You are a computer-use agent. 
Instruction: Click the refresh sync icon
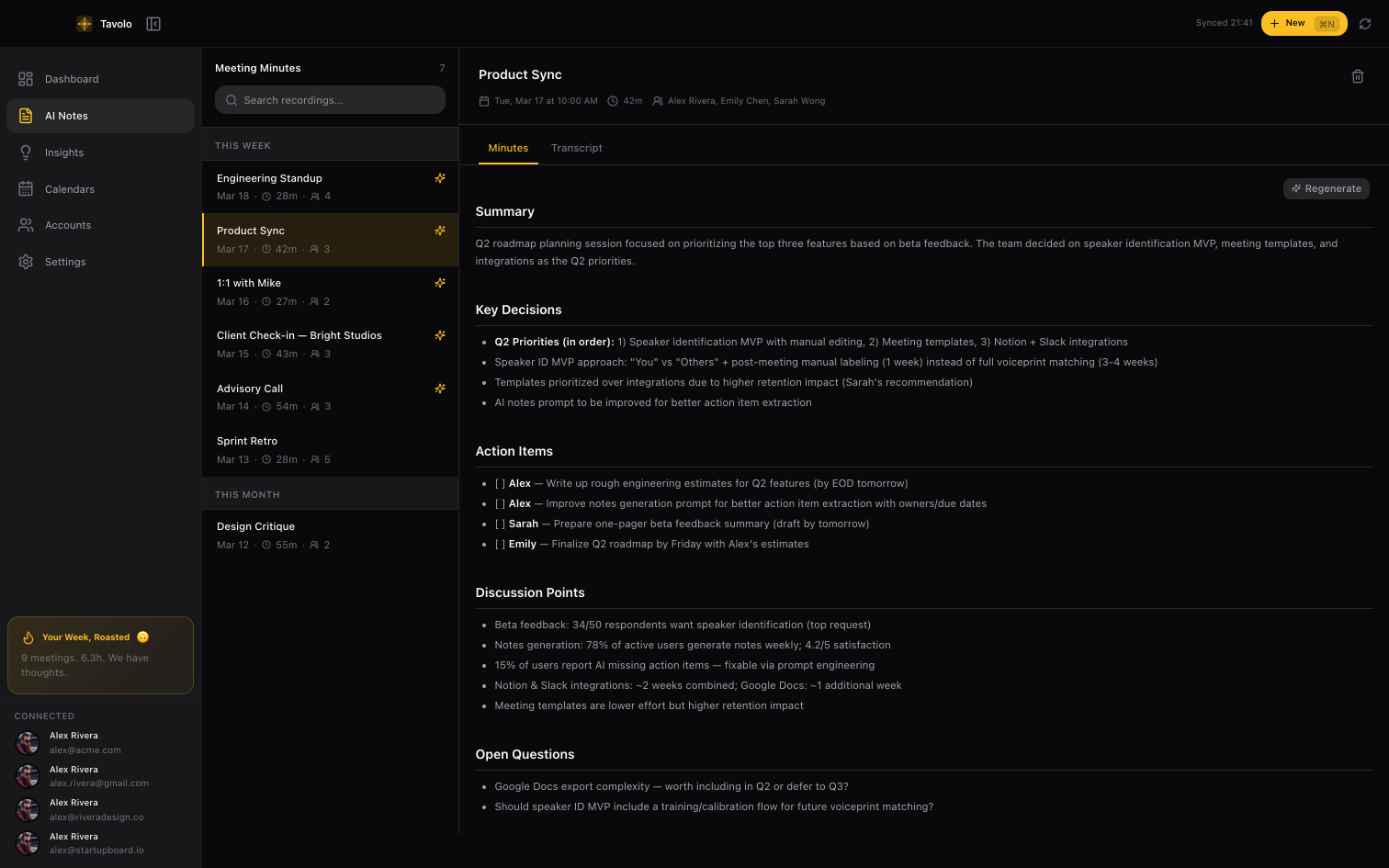pyautogui.click(x=1365, y=24)
